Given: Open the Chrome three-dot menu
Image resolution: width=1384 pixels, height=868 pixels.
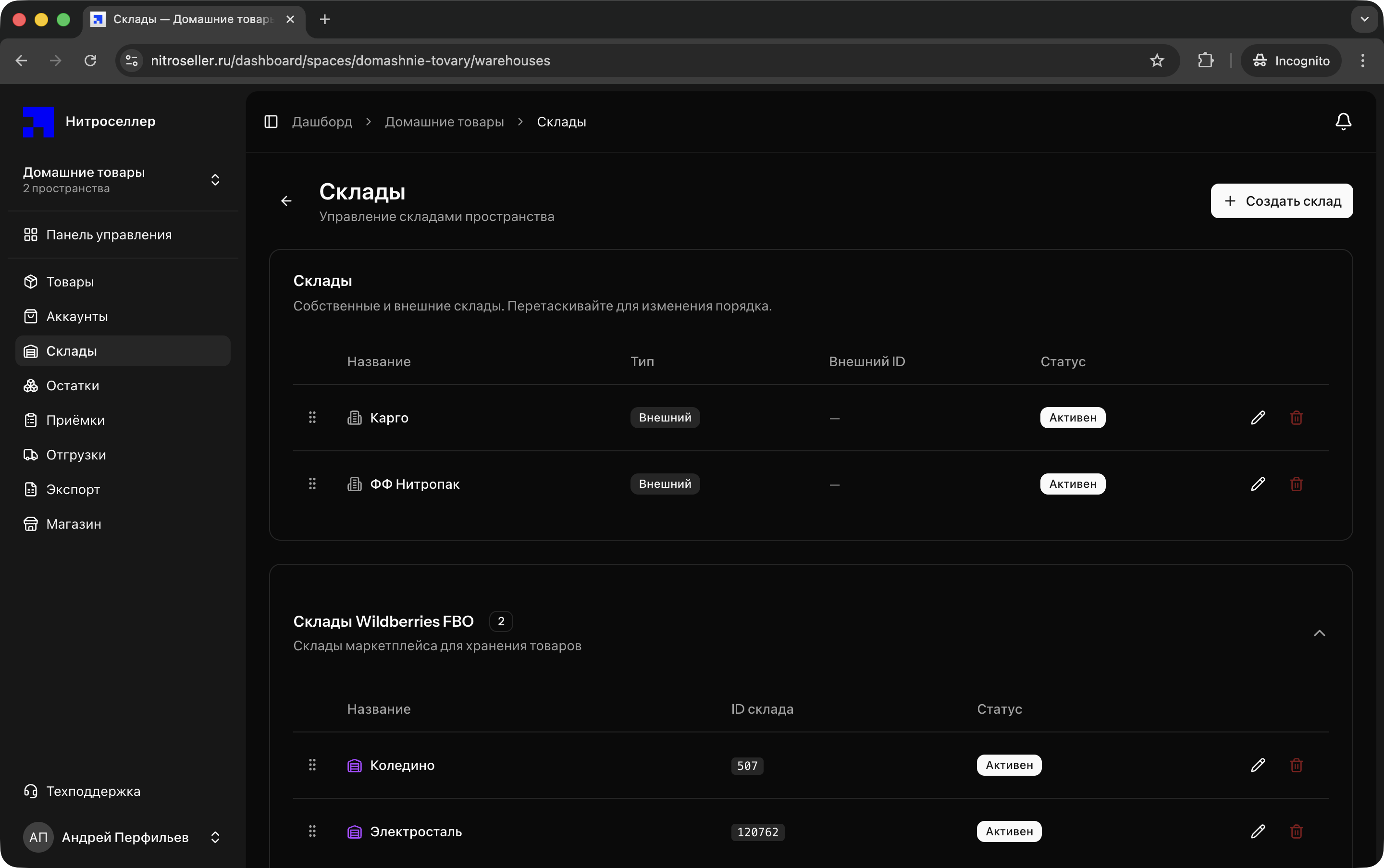Looking at the screenshot, I should (1362, 61).
